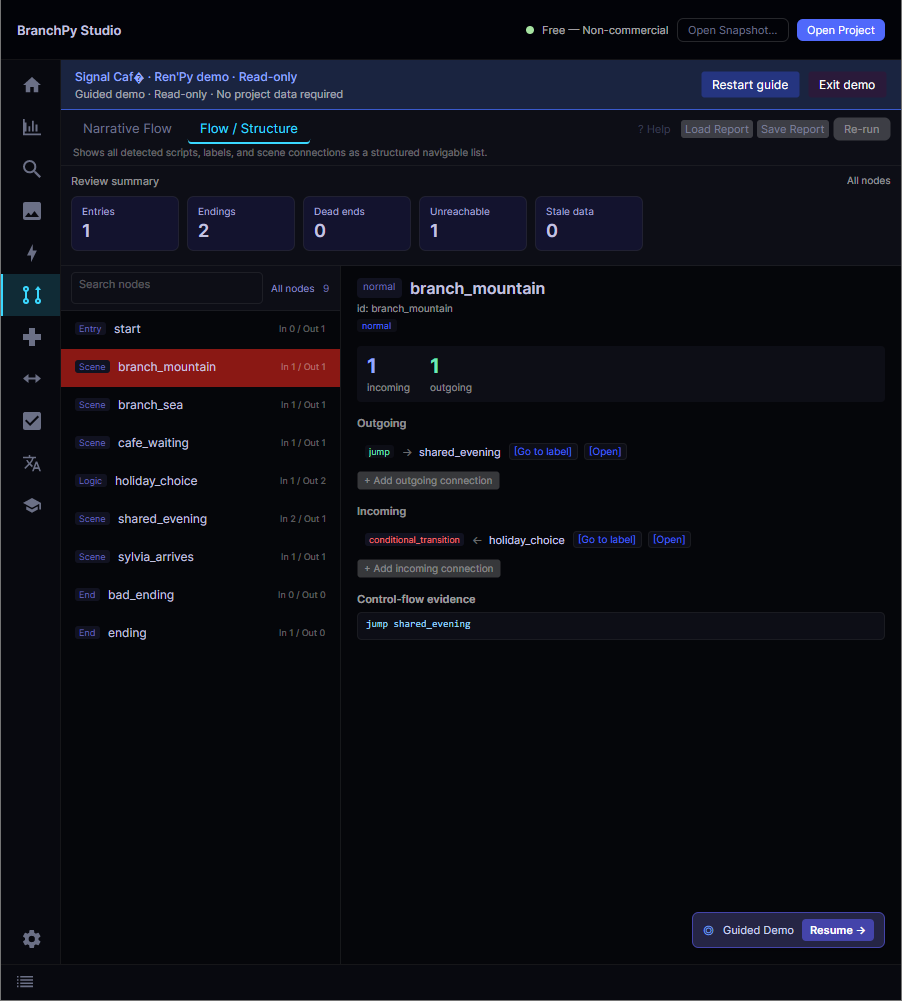Select the Flow / Structure tab
The image size is (902, 1001).
tap(248, 128)
